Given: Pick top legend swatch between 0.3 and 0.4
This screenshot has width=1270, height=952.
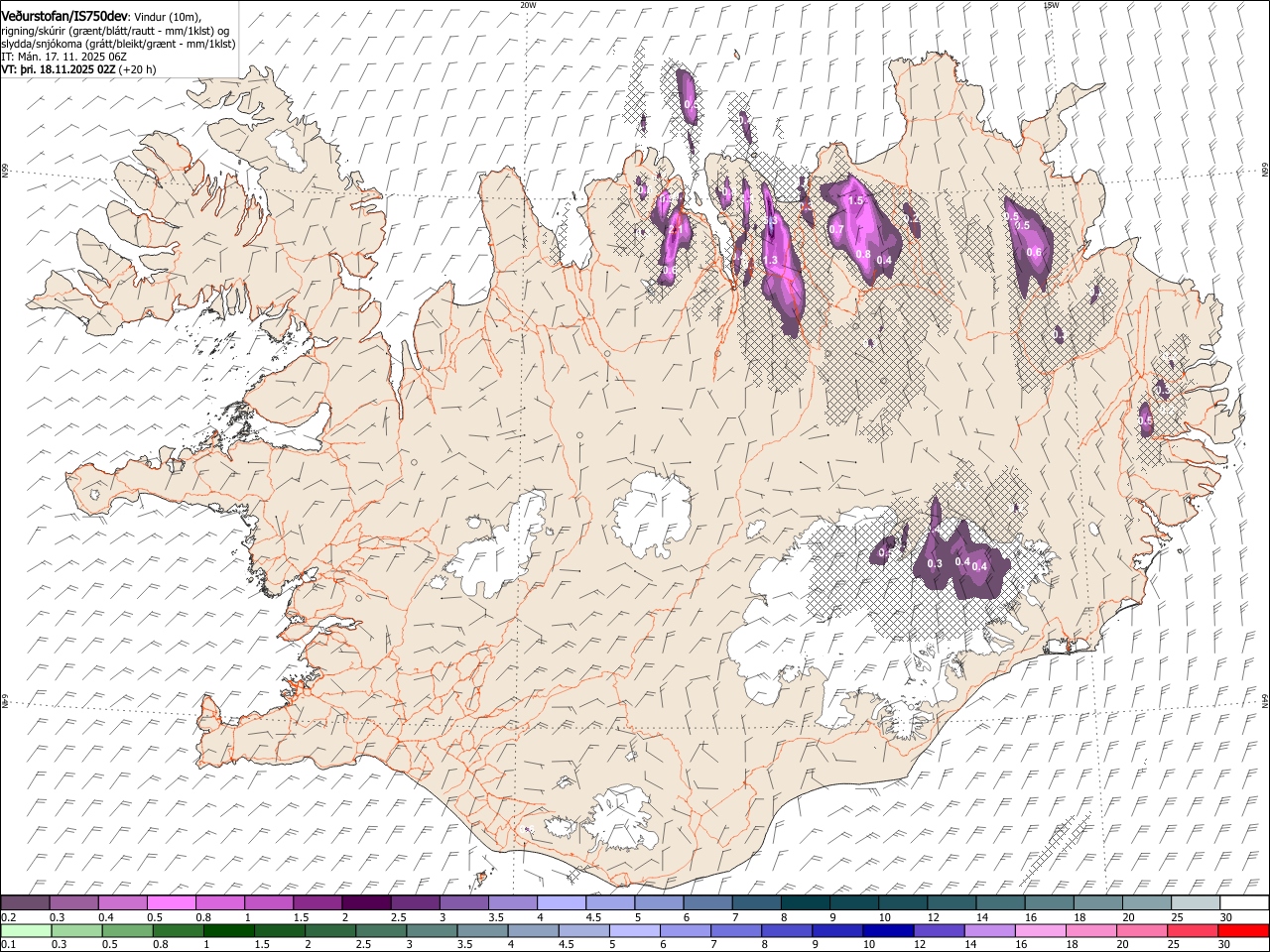Looking at the screenshot, I should [73, 902].
